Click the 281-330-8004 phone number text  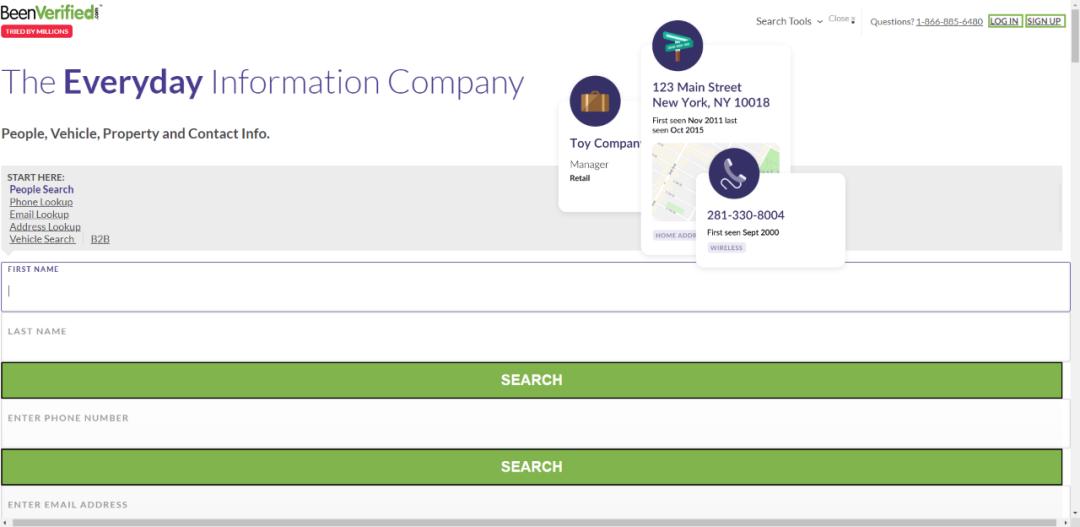[x=745, y=215]
